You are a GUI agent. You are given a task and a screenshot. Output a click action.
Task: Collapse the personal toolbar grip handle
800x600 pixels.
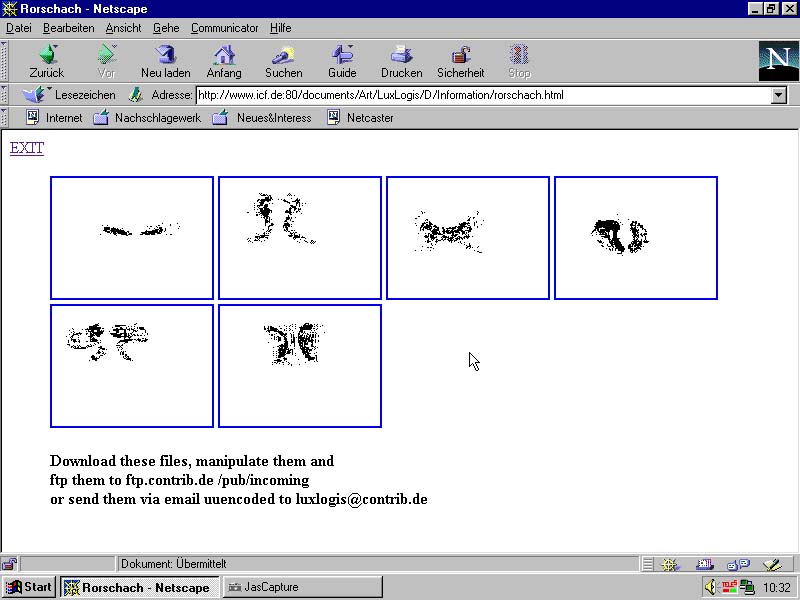coord(4,118)
